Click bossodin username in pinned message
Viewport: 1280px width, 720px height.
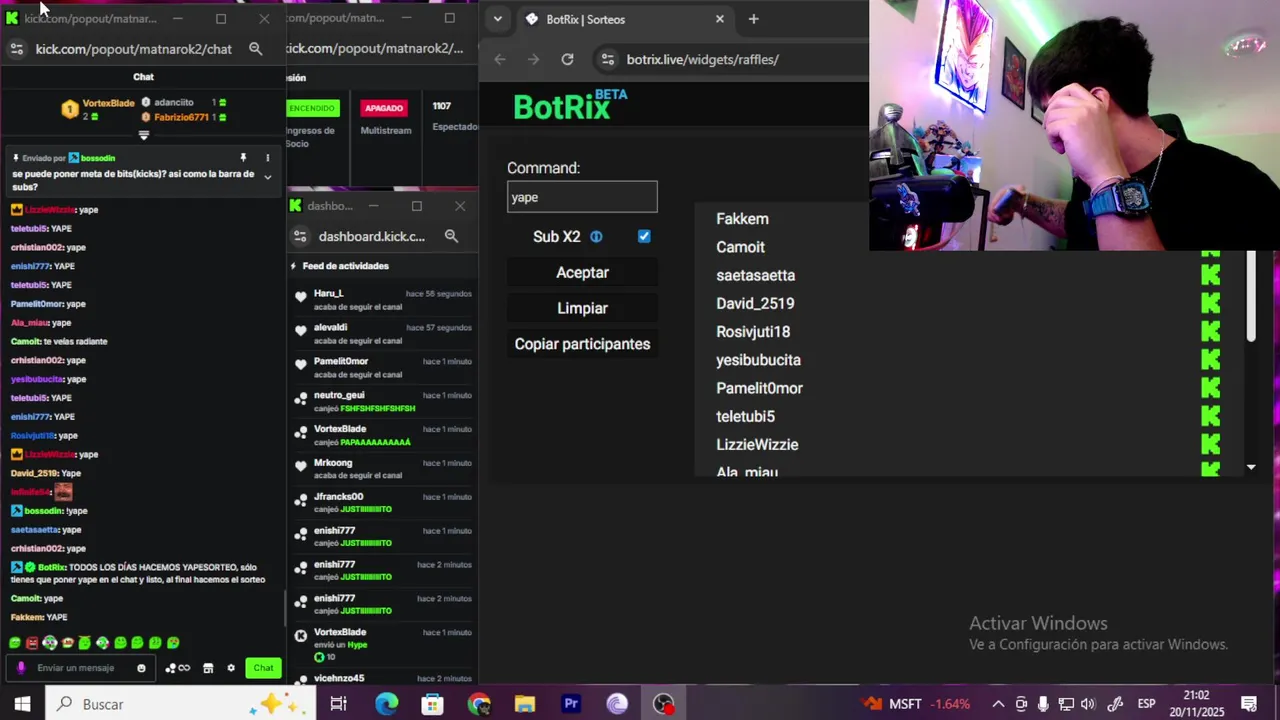click(x=98, y=158)
